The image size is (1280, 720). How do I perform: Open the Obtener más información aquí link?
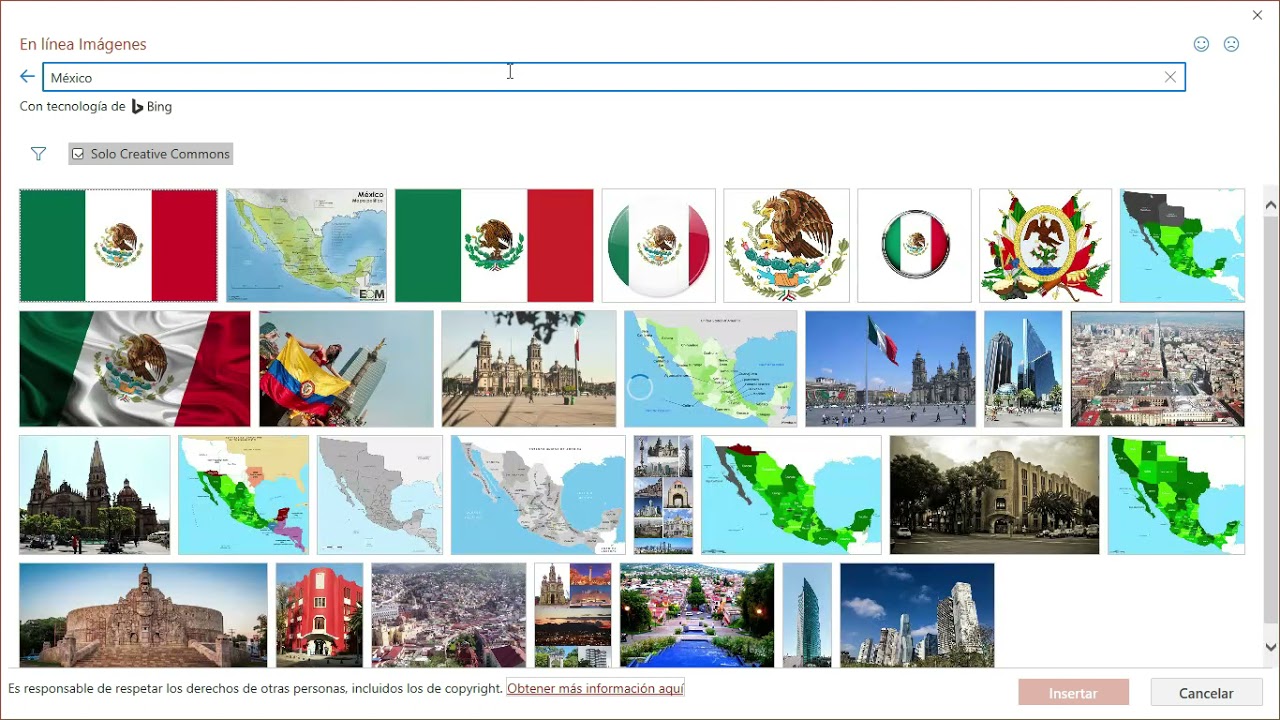click(595, 688)
